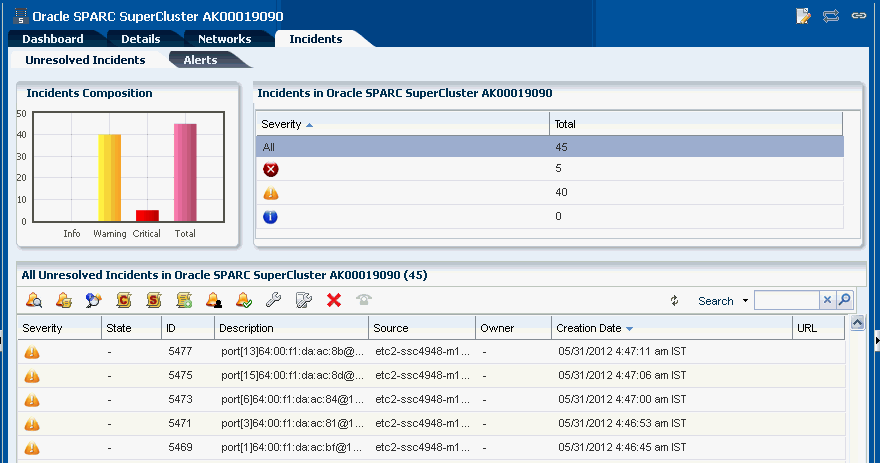The image size is (880, 463).
Task: Open the Search criteria dropdown arrow
Action: tap(745, 301)
